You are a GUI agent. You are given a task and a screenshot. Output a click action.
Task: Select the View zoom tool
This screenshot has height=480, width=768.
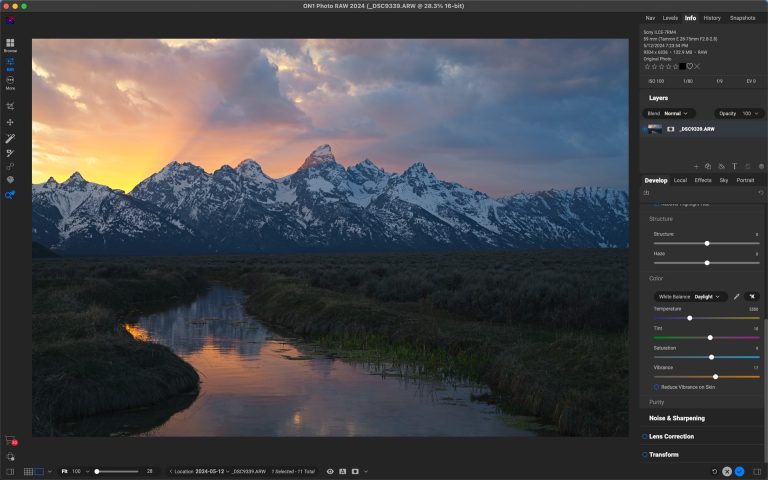tap(10, 195)
